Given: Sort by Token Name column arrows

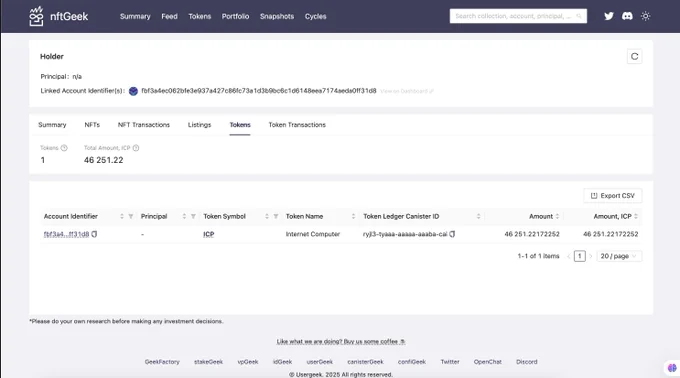Looking at the screenshot, I should (x=353, y=216).
